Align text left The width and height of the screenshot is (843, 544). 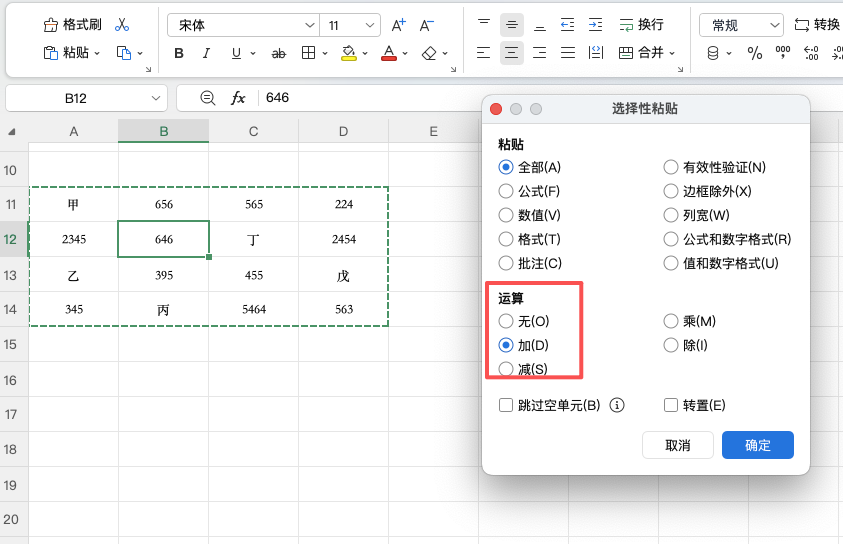point(483,53)
